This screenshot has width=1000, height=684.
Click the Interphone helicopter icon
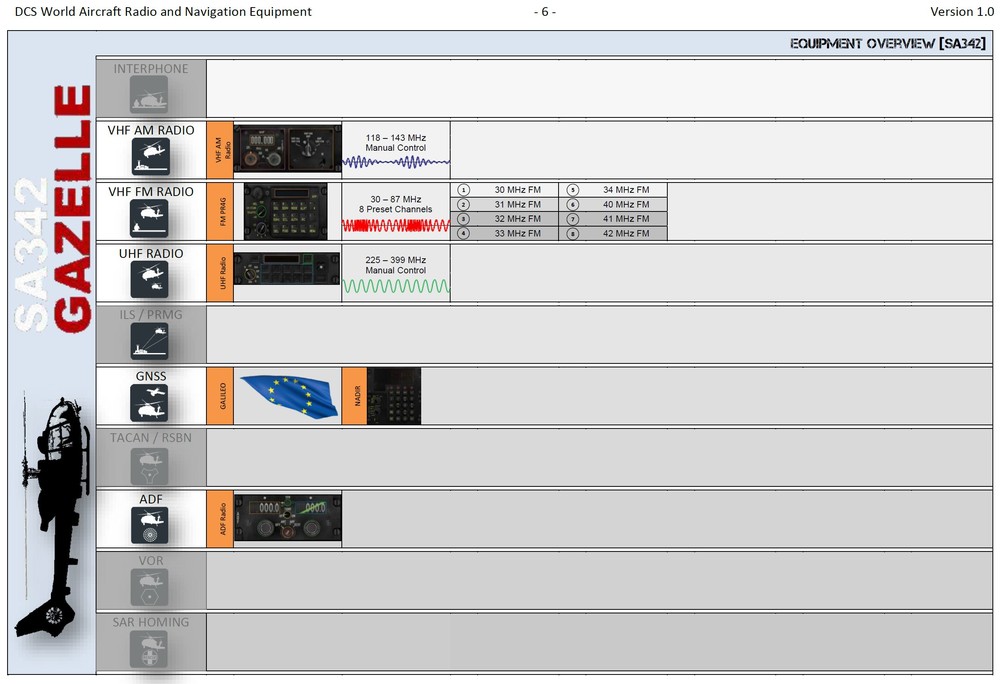pos(149,94)
